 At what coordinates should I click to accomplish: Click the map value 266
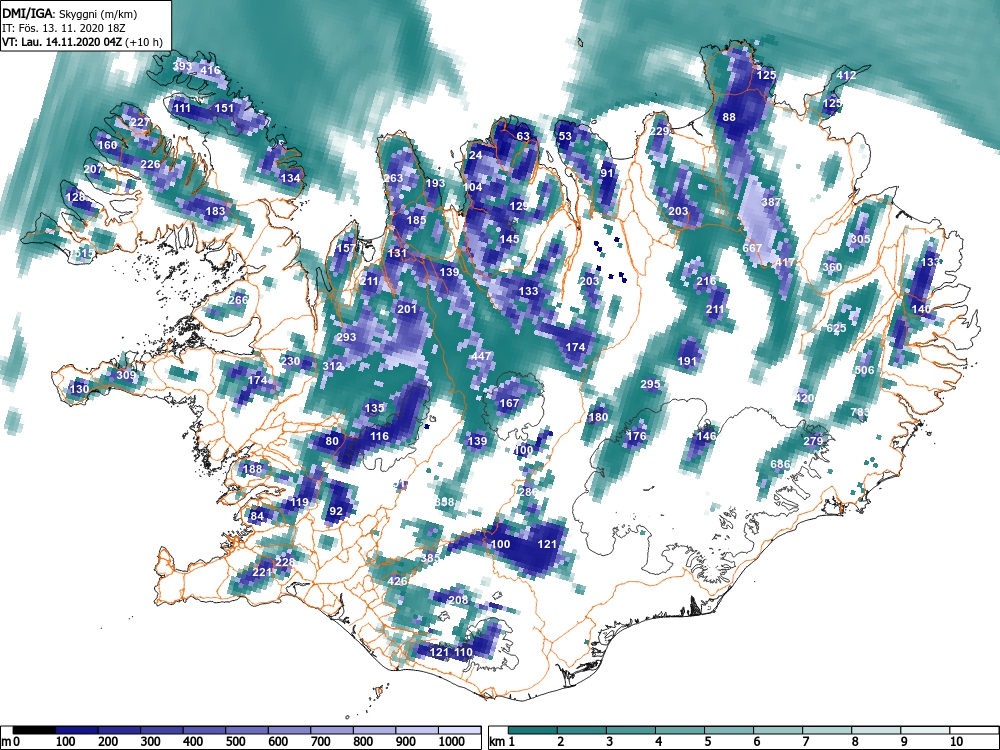tap(237, 300)
